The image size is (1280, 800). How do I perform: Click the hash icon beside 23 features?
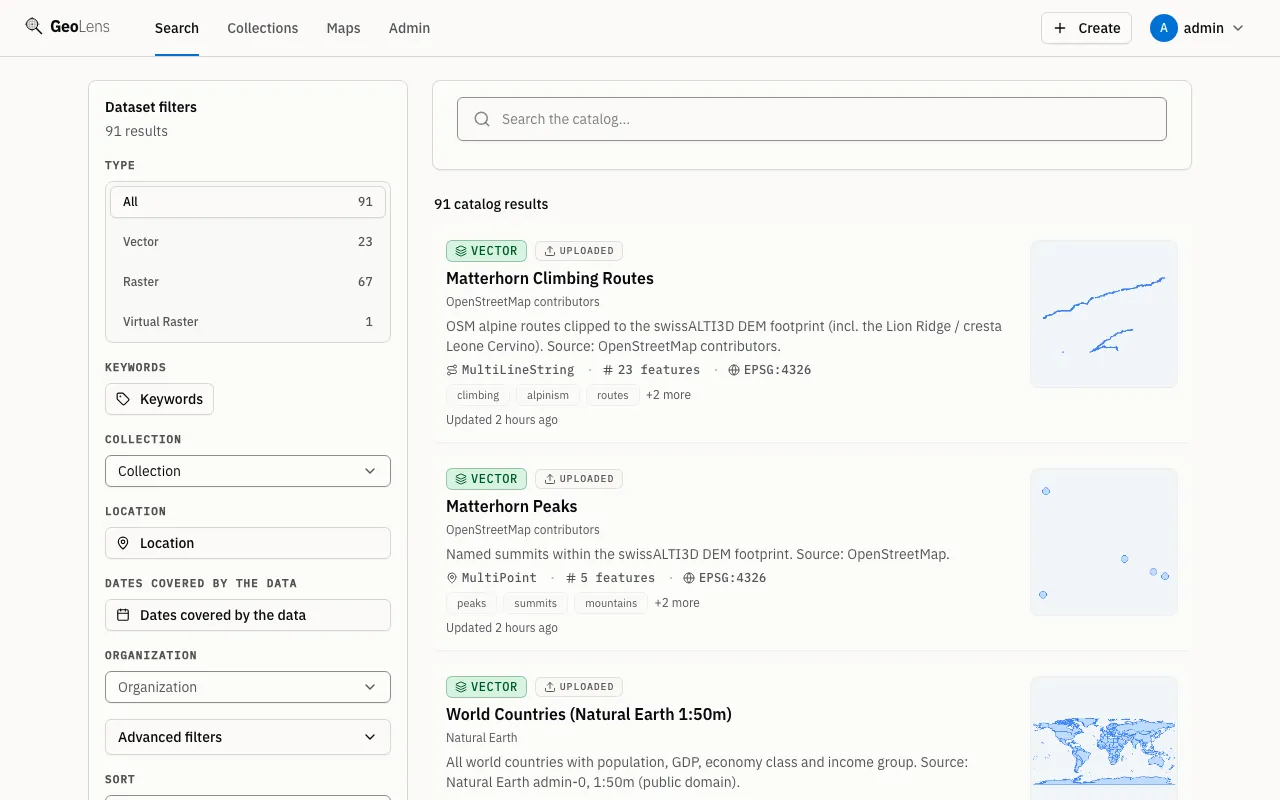click(608, 370)
